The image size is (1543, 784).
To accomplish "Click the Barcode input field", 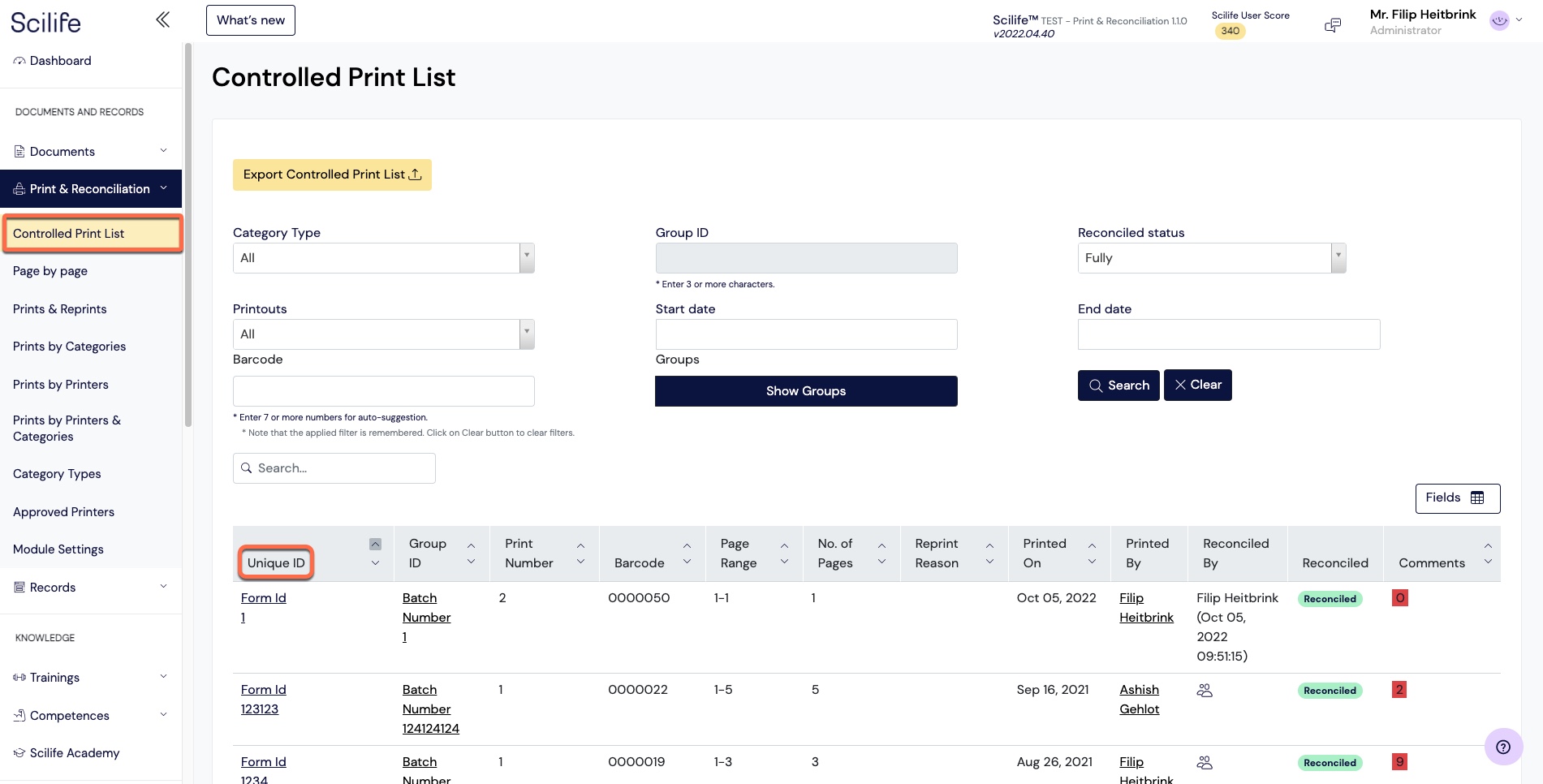I will pyautogui.click(x=383, y=391).
